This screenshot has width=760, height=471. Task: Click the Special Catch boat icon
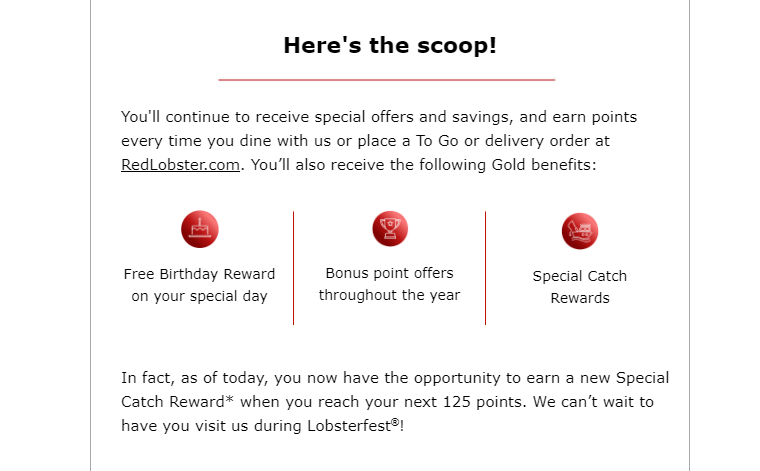tap(580, 231)
